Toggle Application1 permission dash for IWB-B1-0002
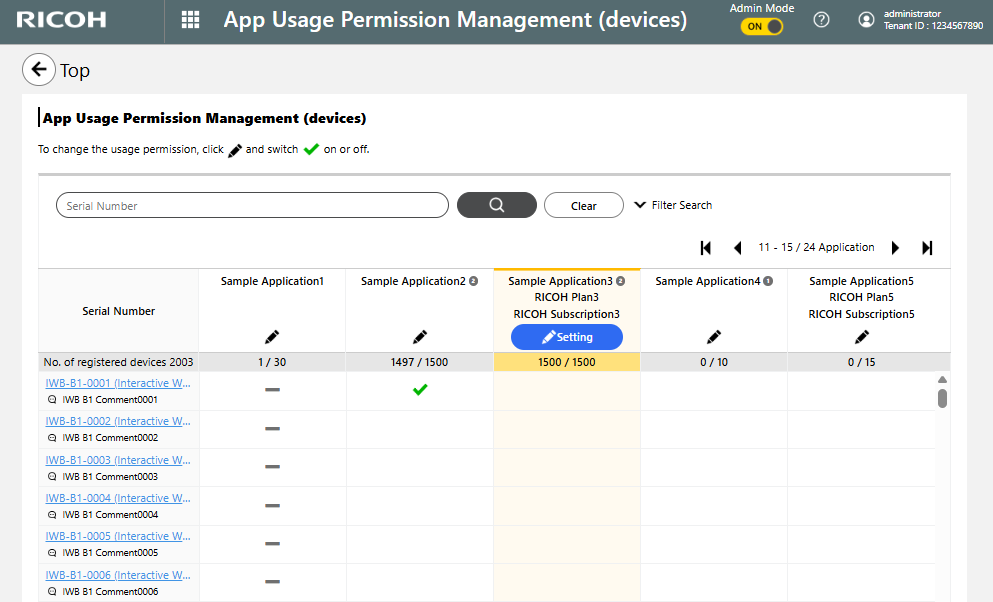This screenshot has height=602, width=993. [x=272, y=429]
